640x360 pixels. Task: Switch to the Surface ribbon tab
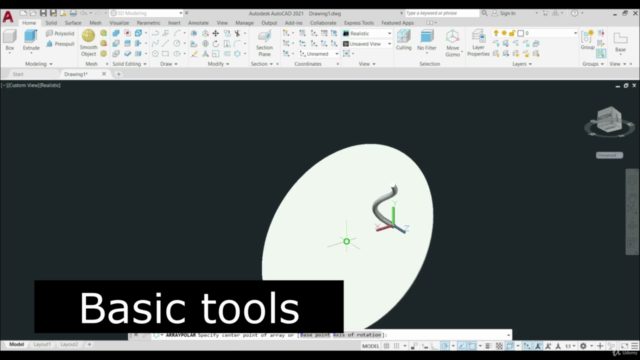[x=73, y=23]
